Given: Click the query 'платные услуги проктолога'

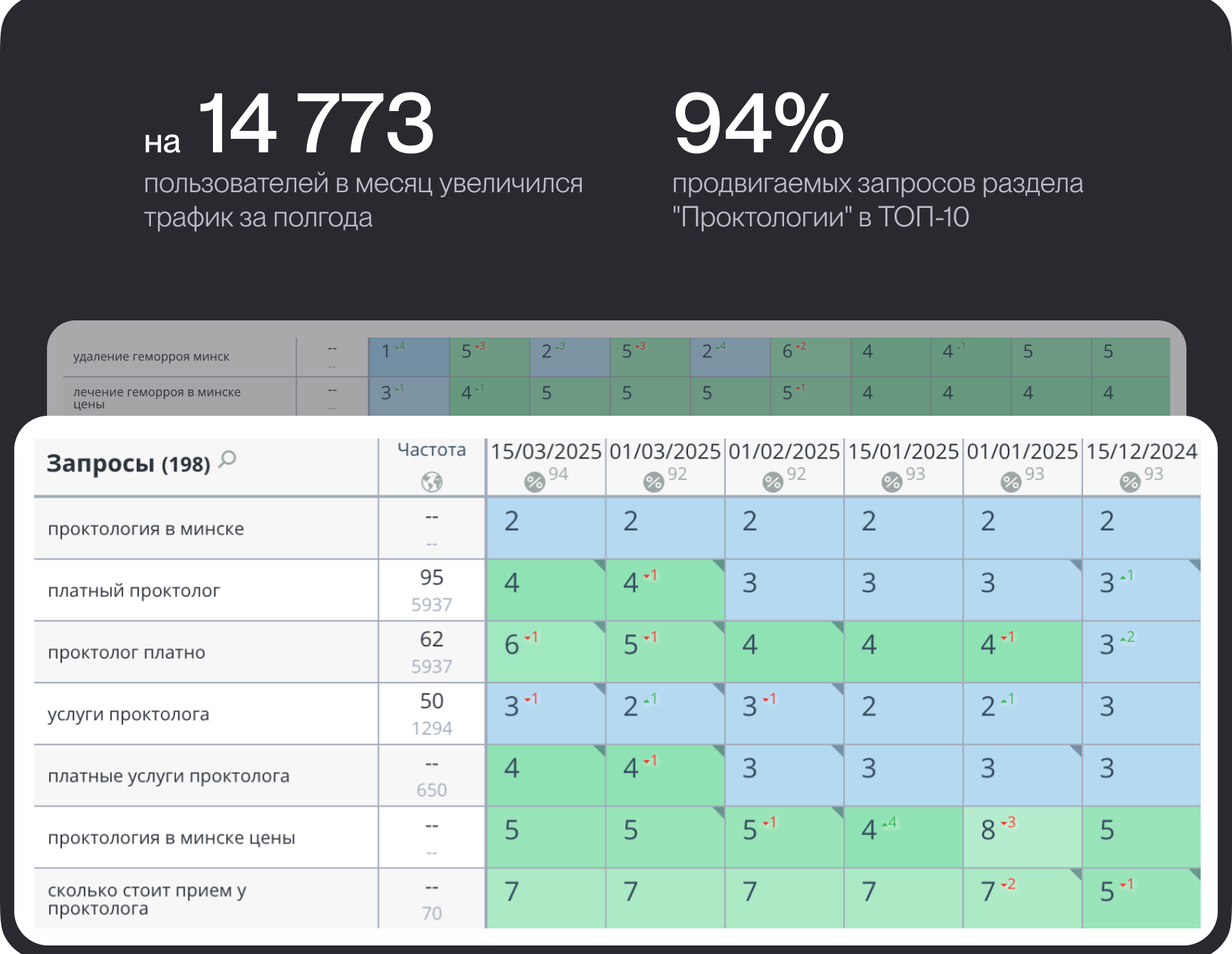Looking at the screenshot, I should pos(169,776).
